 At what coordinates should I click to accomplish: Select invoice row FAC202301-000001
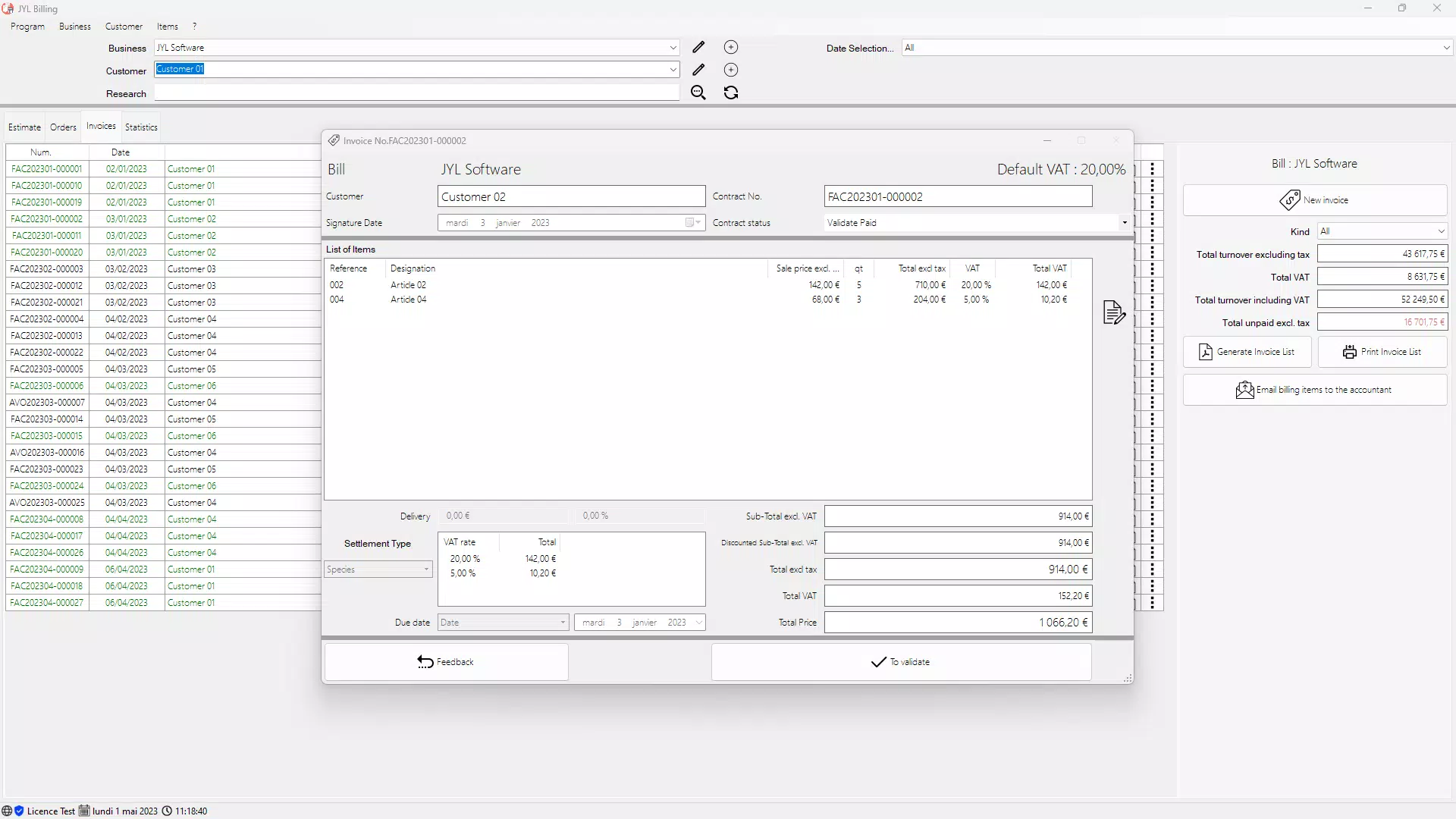(163, 169)
